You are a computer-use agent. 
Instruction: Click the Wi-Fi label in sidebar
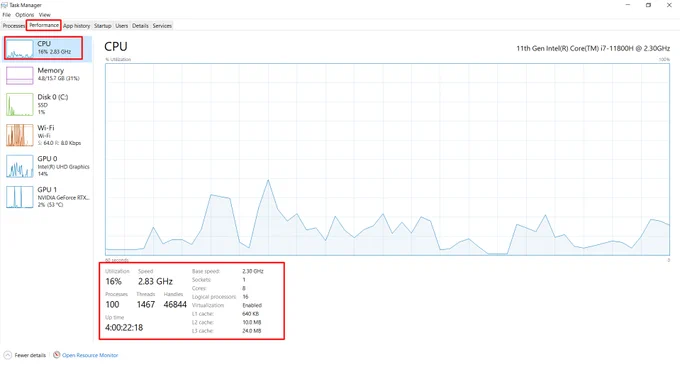click(46, 128)
